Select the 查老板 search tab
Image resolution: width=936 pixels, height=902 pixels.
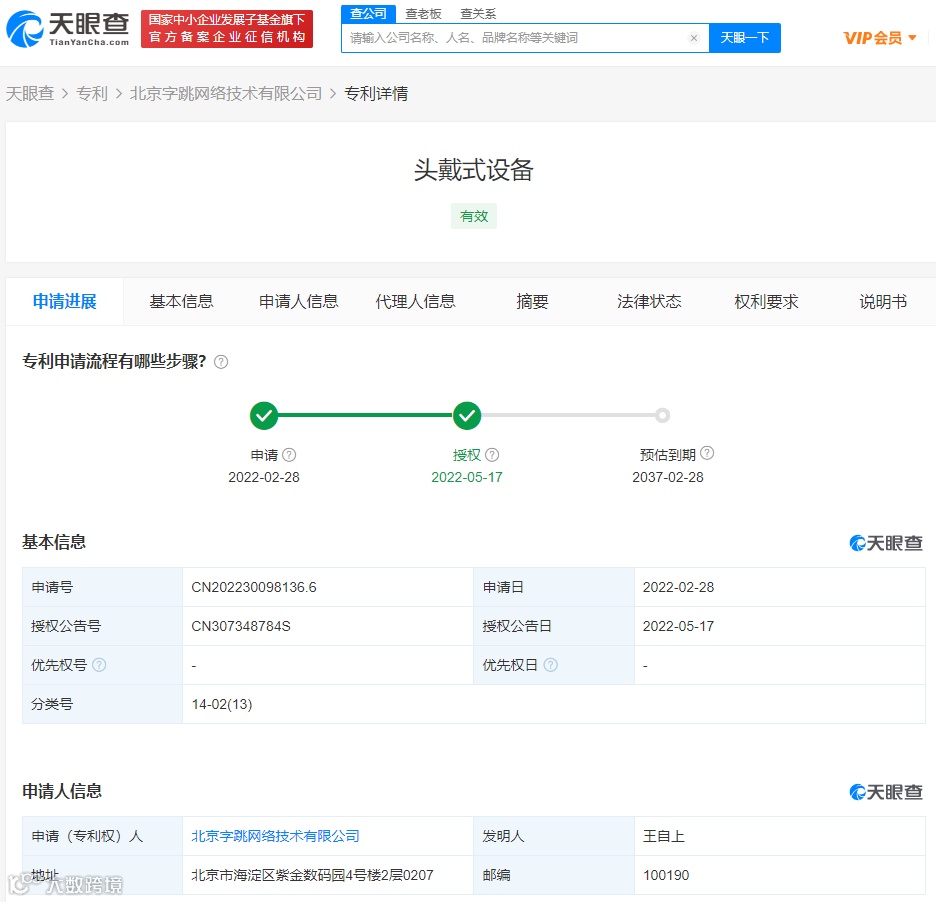point(423,14)
